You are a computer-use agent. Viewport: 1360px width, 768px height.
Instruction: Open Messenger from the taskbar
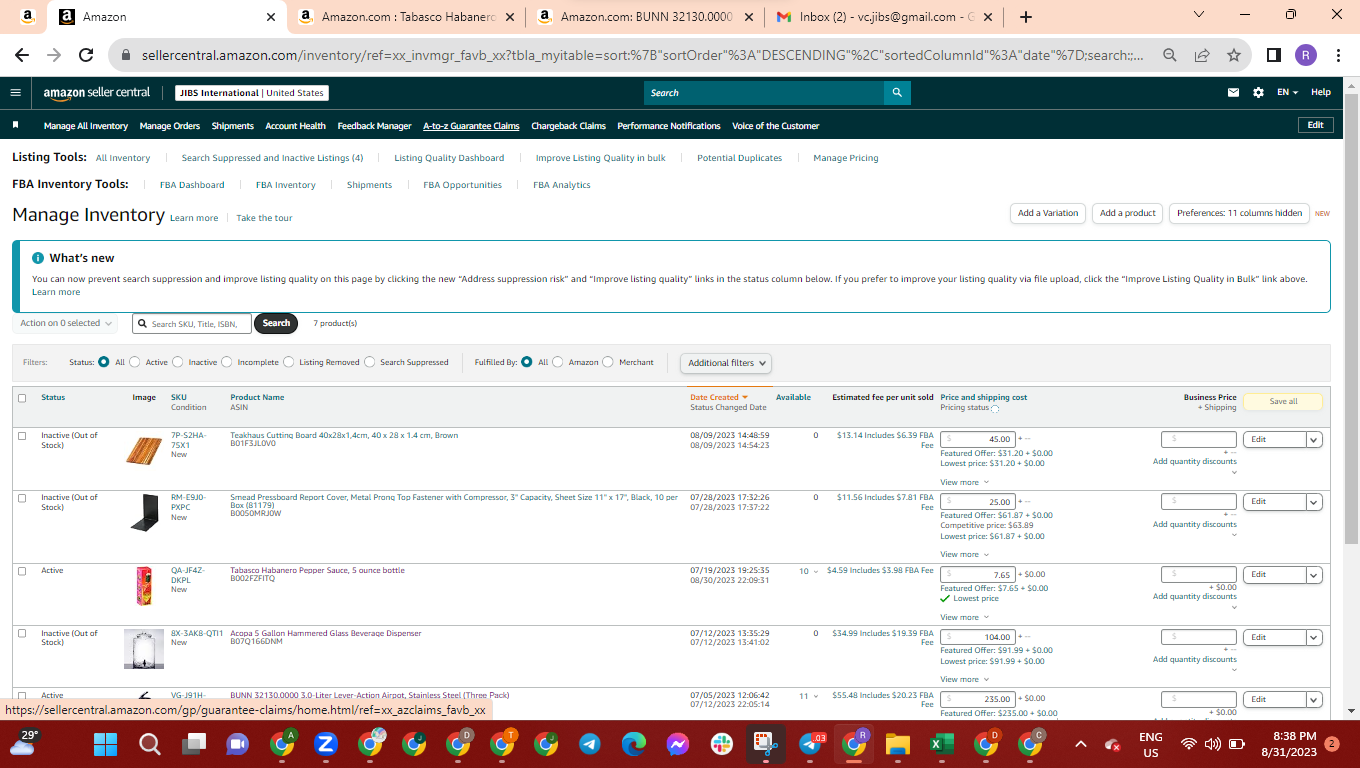(678, 744)
